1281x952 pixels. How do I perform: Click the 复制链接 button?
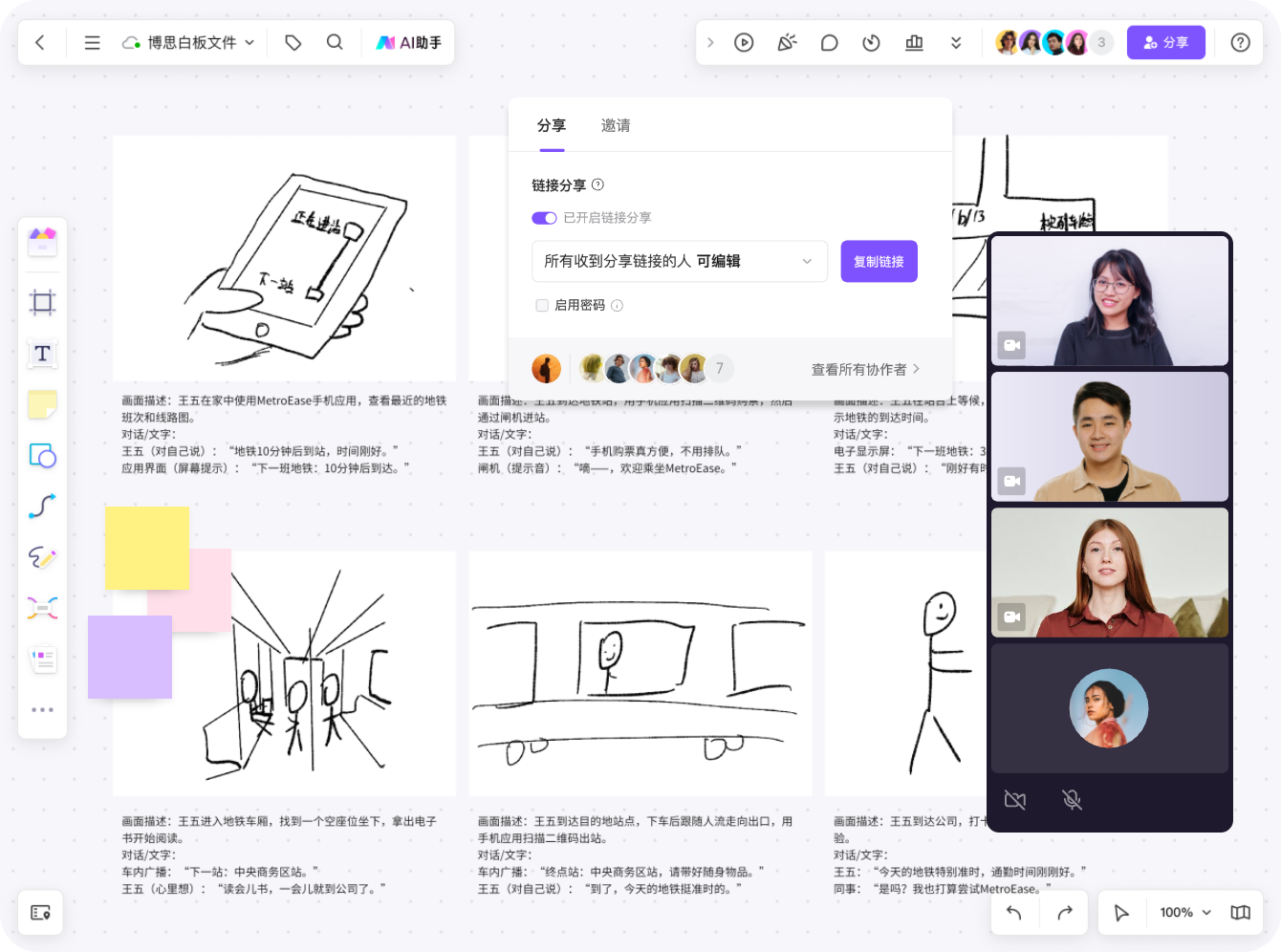click(x=879, y=261)
